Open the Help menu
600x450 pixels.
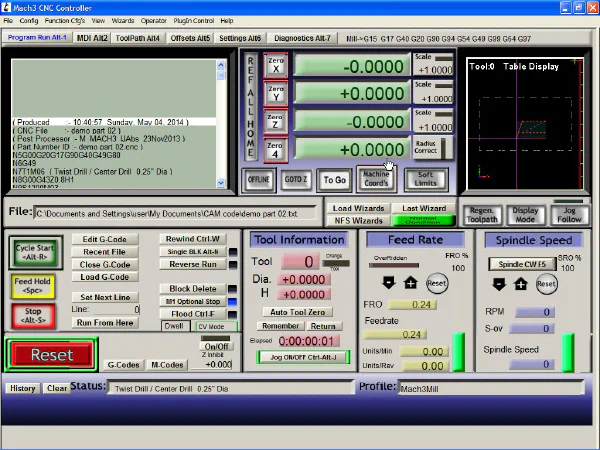227,21
